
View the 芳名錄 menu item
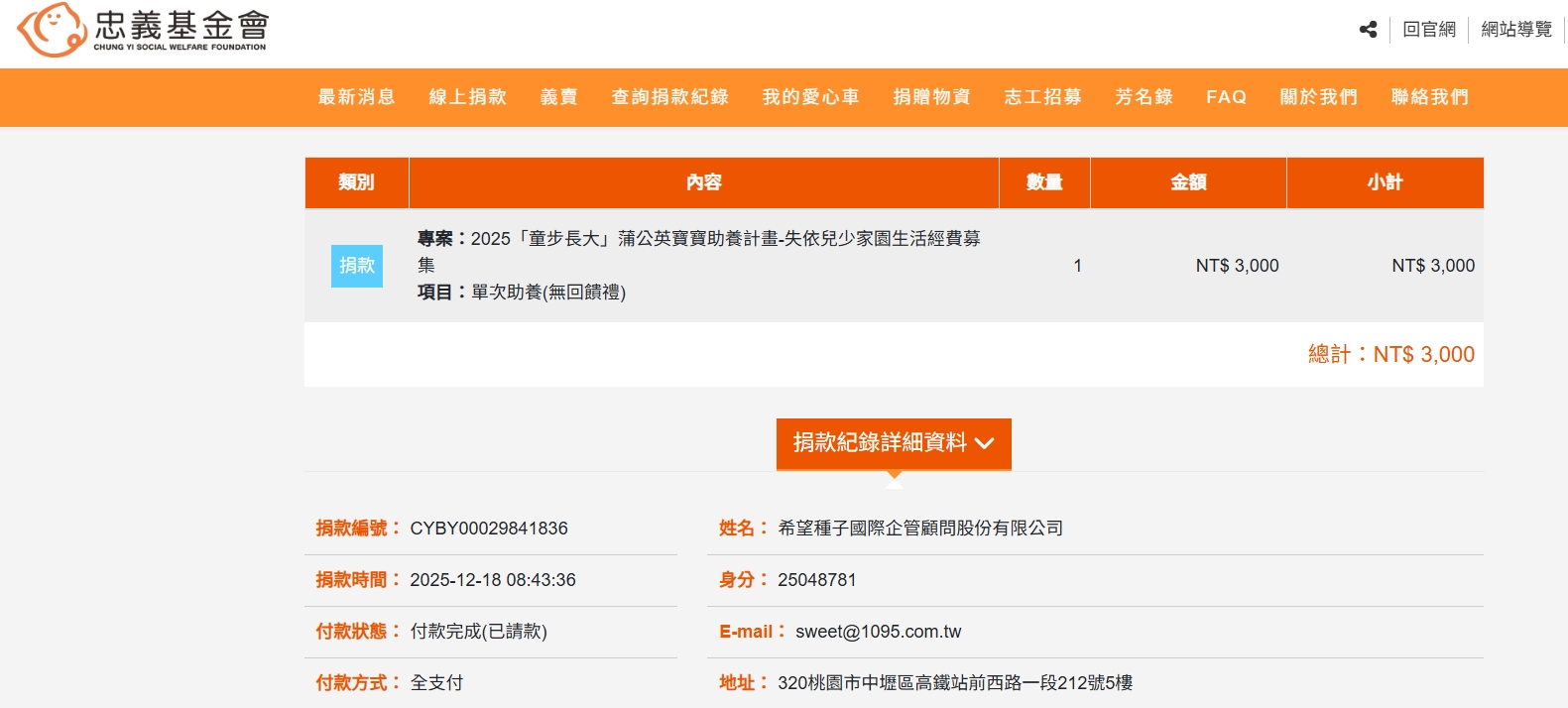pos(1144,97)
